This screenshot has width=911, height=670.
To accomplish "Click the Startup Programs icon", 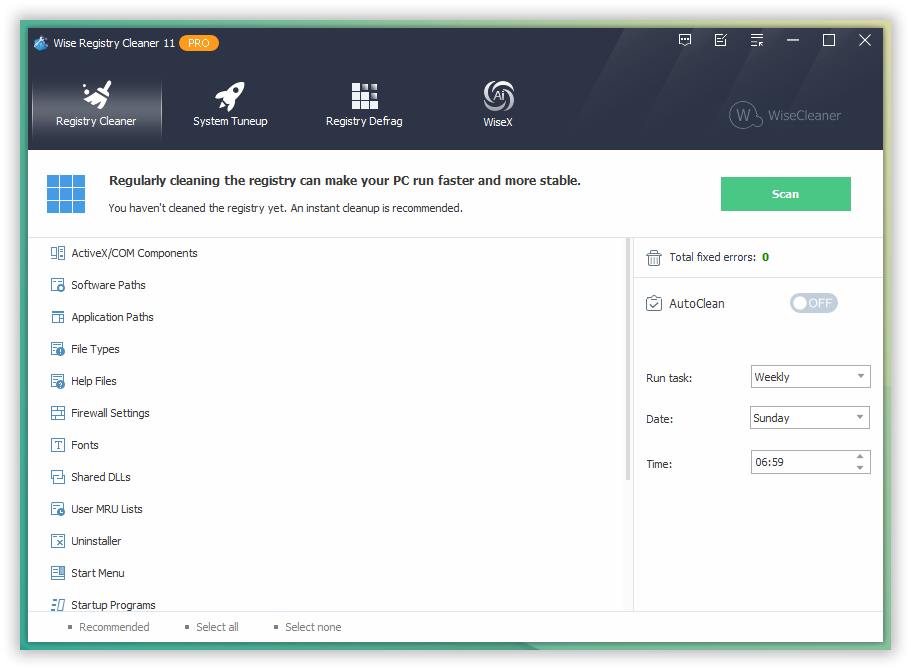I will point(58,605).
